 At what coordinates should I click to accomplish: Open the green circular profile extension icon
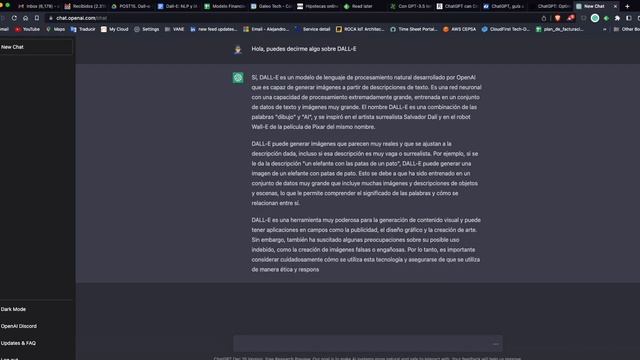[595, 18]
